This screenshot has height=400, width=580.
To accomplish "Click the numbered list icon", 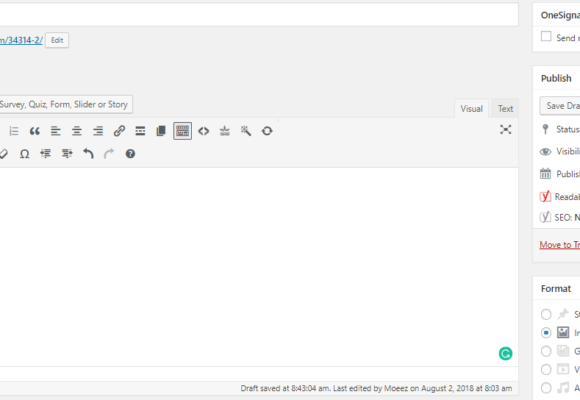I will [x=14, y=131].
